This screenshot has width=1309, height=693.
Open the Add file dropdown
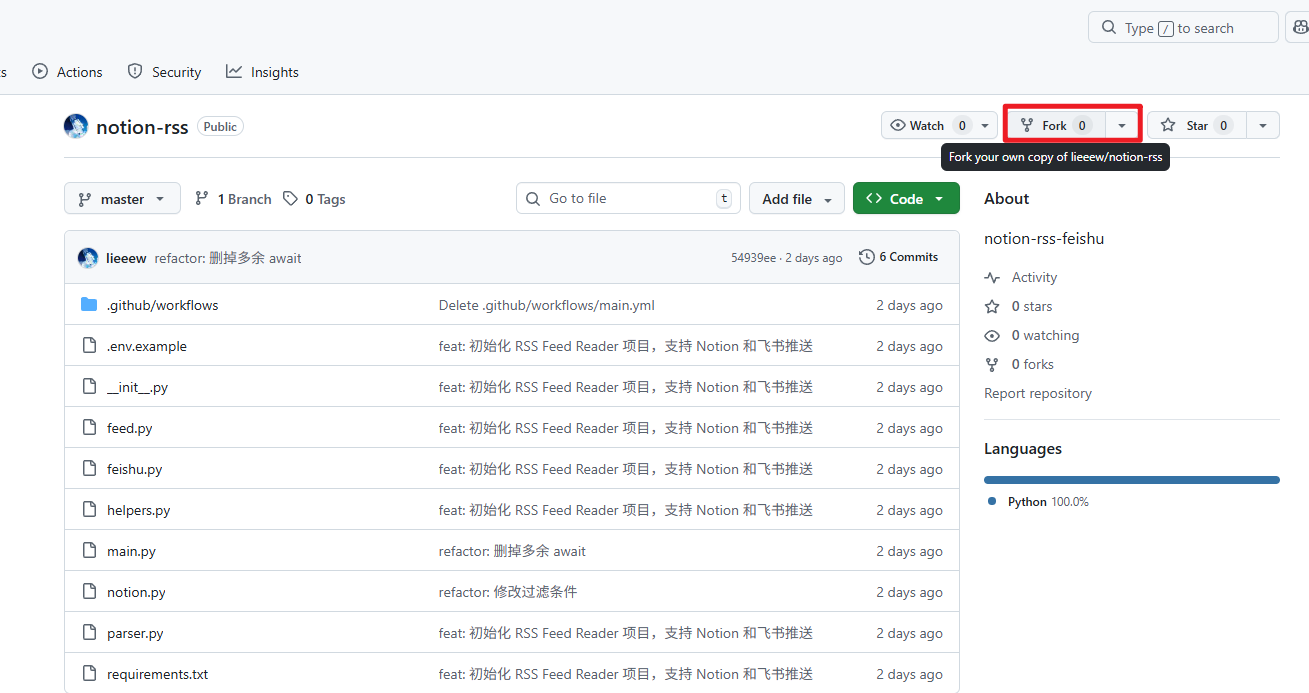[x=797, y=199]
